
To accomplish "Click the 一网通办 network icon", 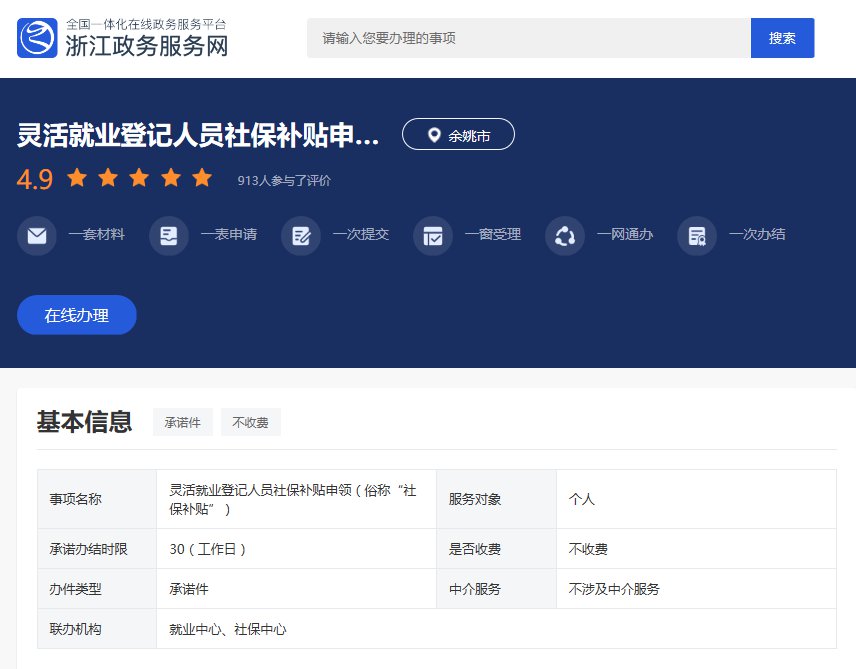I will [x=565, y=236].
